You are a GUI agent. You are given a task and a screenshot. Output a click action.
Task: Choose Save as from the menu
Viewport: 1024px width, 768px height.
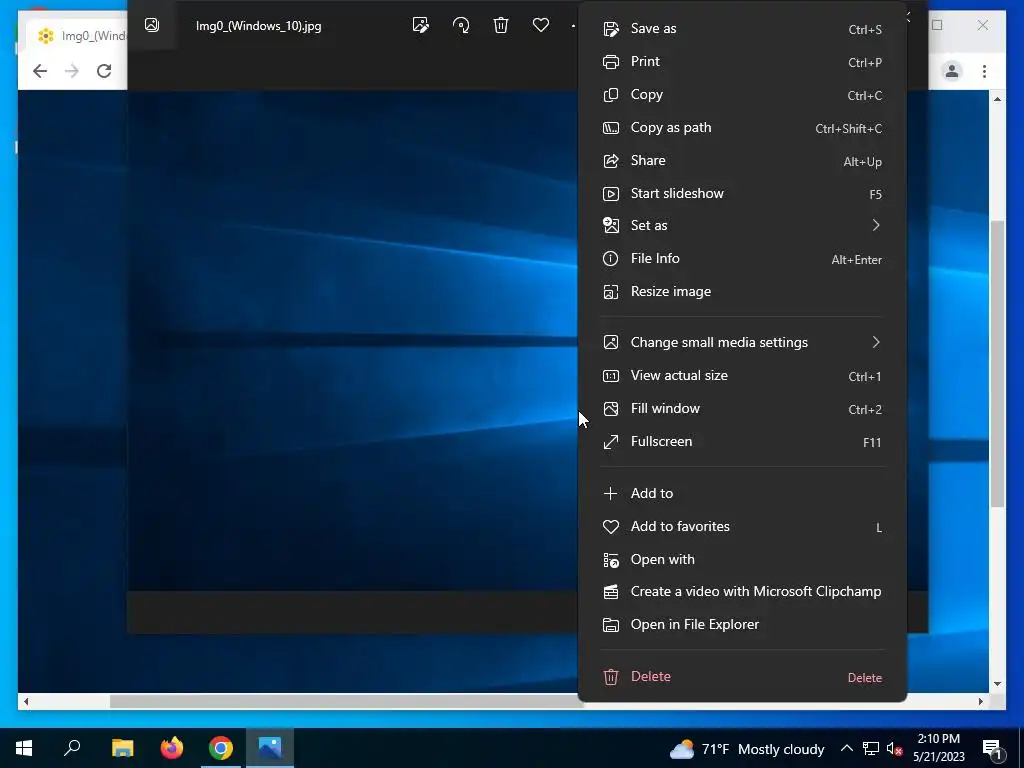[x=743, y=29]
